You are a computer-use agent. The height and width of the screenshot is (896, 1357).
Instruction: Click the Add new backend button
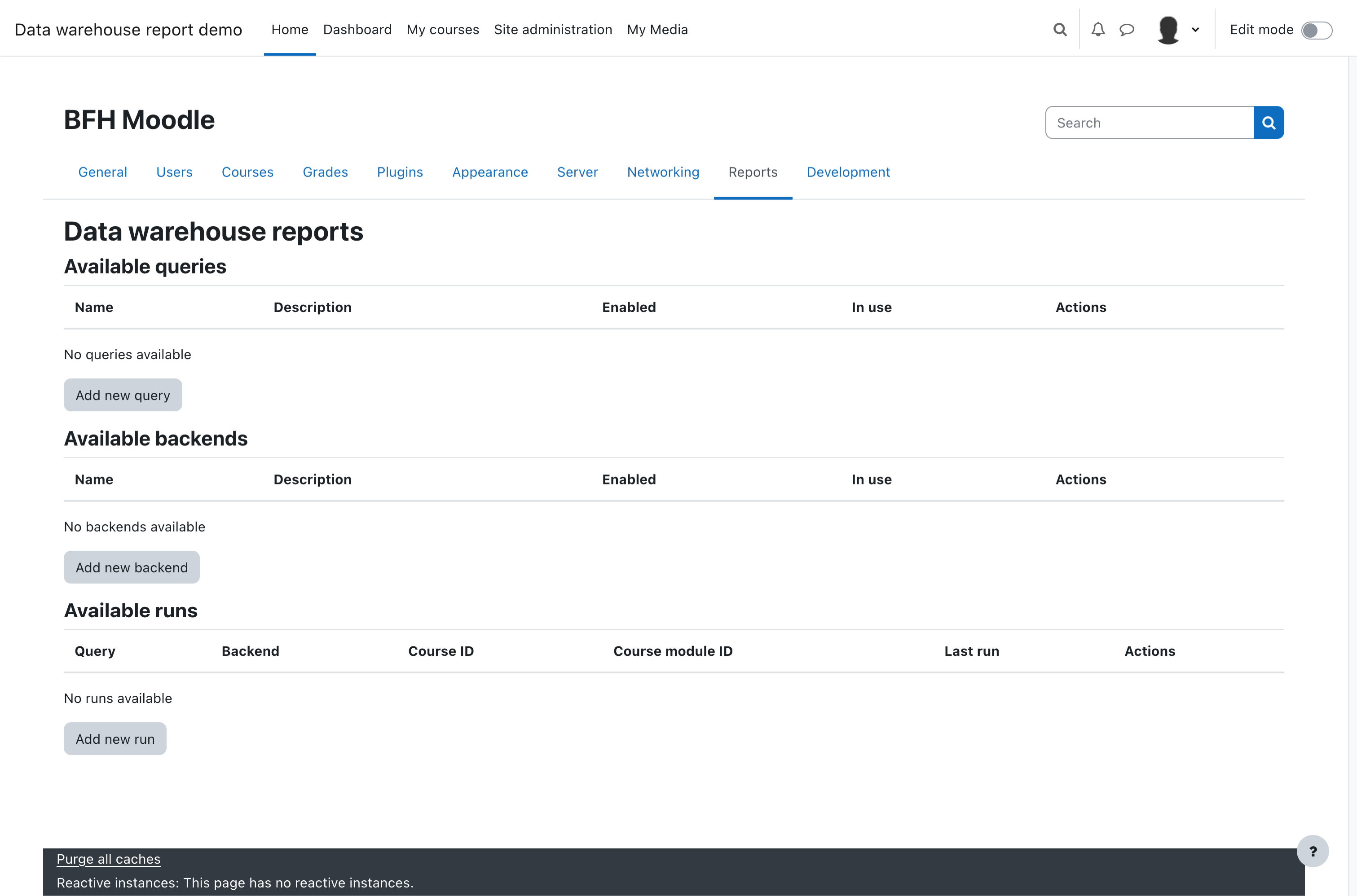(x=131, y=567)
